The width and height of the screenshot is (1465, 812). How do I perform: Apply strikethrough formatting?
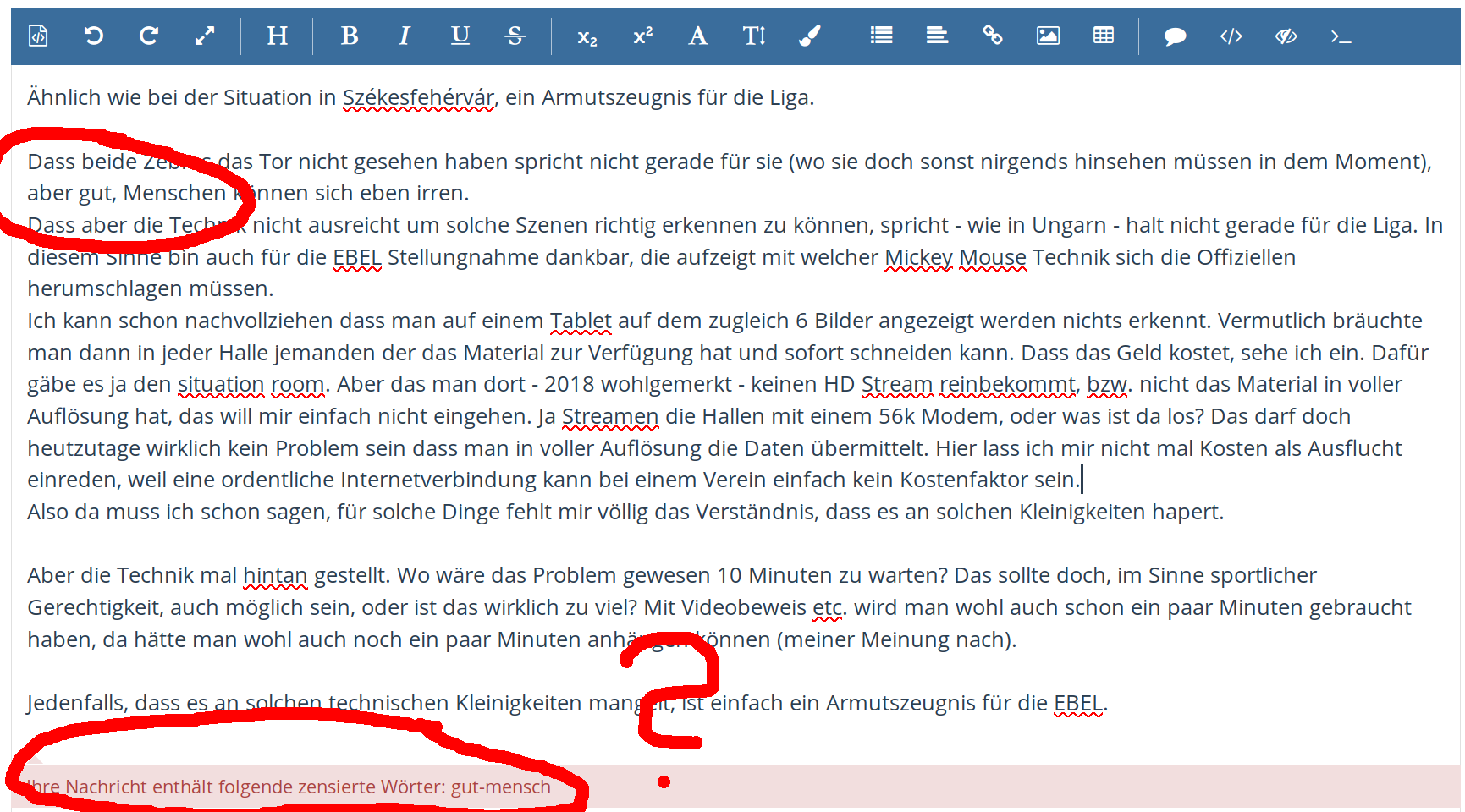515,36
